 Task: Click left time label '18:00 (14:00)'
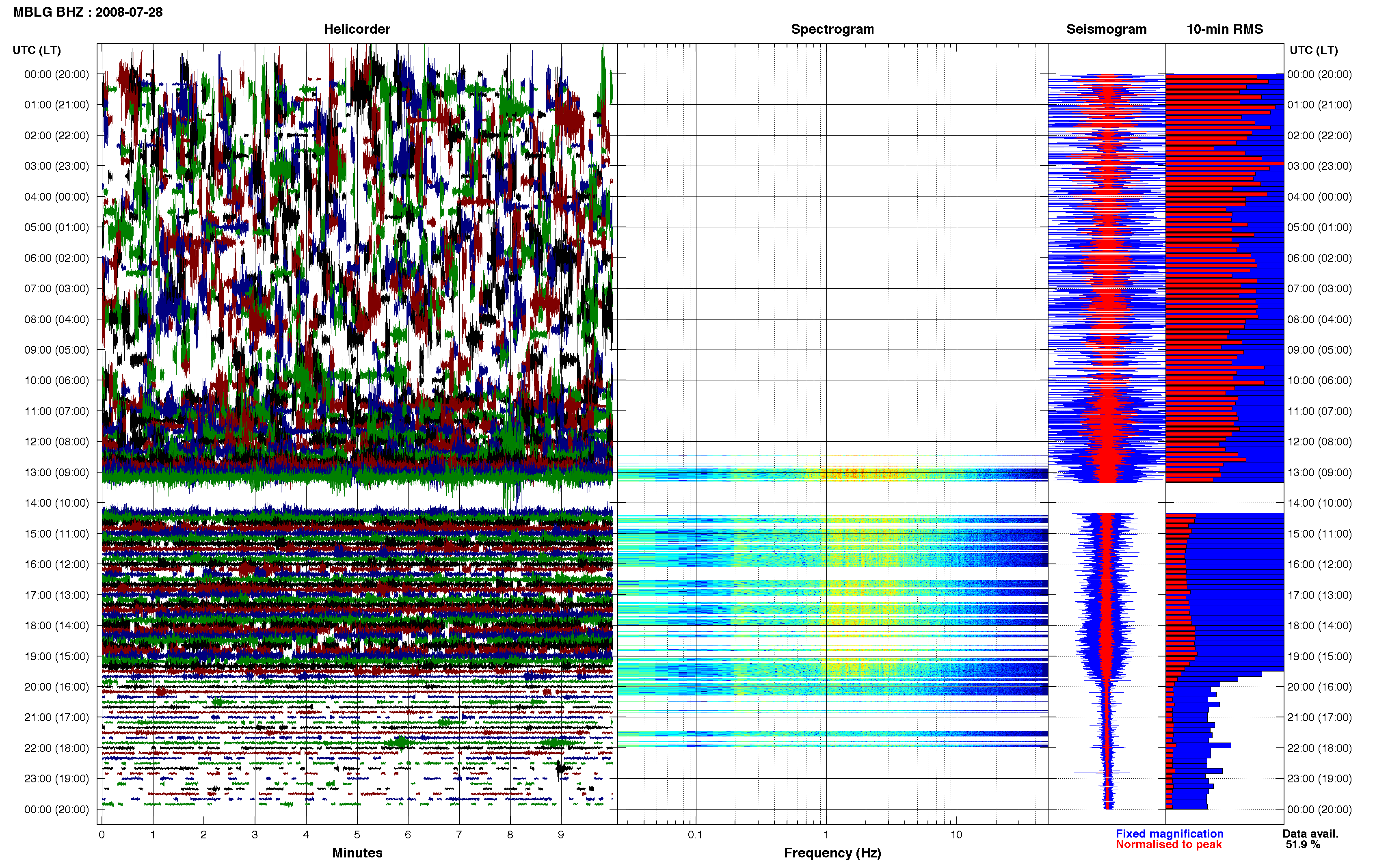56,626
